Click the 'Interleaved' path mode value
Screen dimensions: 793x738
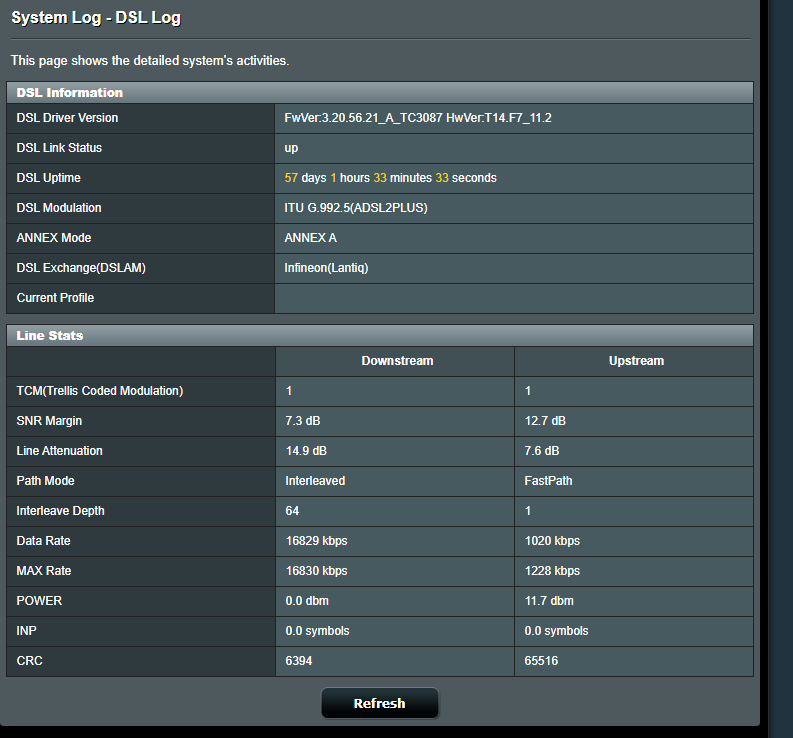click(x=315, y=481)
